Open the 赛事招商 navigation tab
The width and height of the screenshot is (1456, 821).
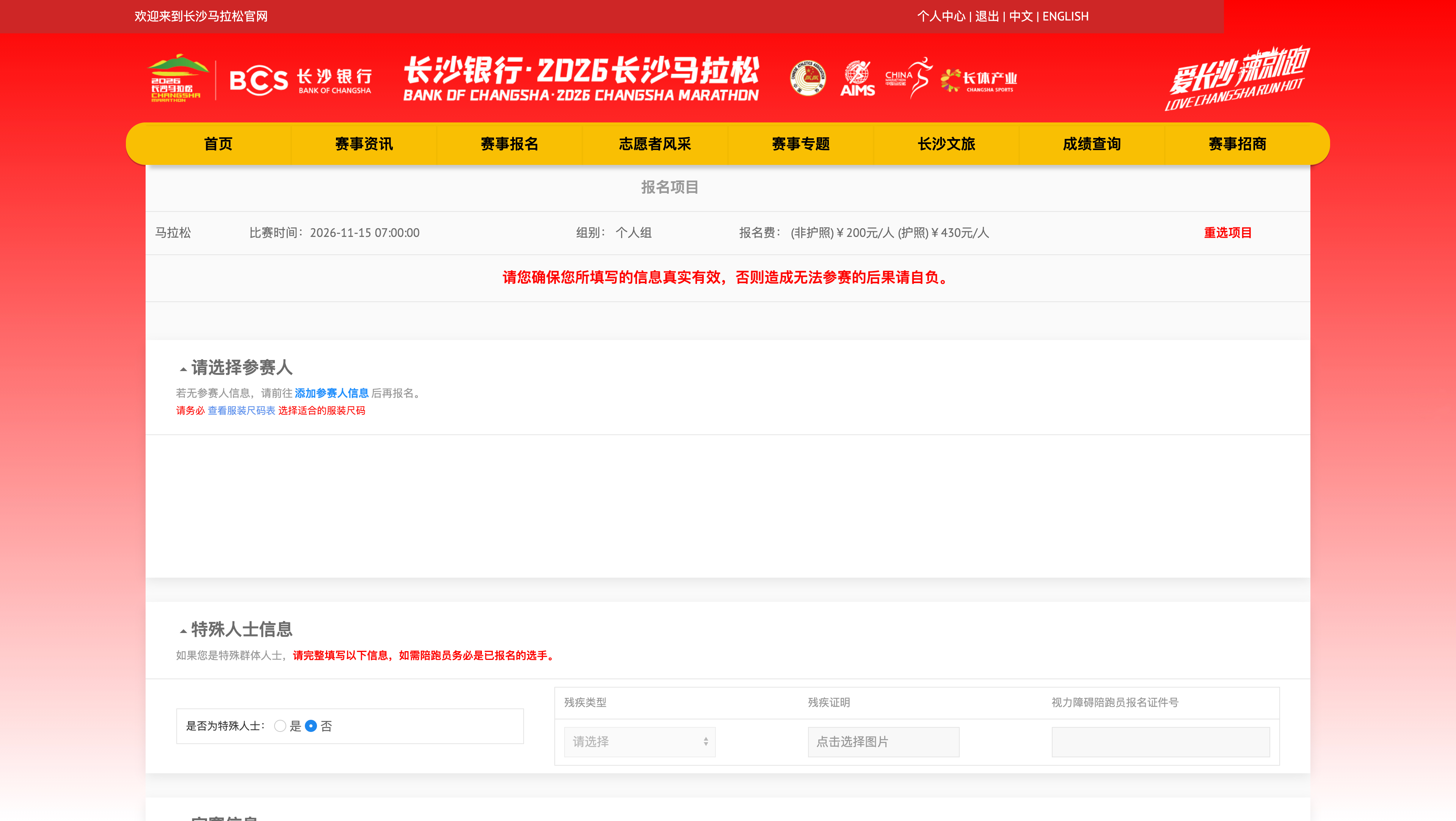tap(1238, 144)
